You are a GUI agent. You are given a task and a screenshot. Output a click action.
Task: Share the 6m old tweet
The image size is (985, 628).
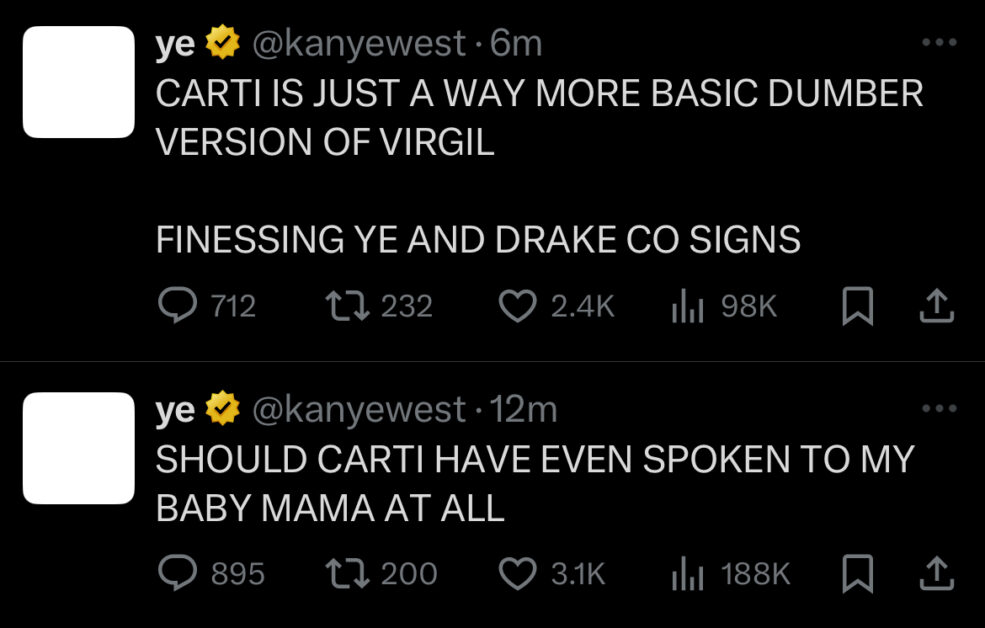point(937,306)
